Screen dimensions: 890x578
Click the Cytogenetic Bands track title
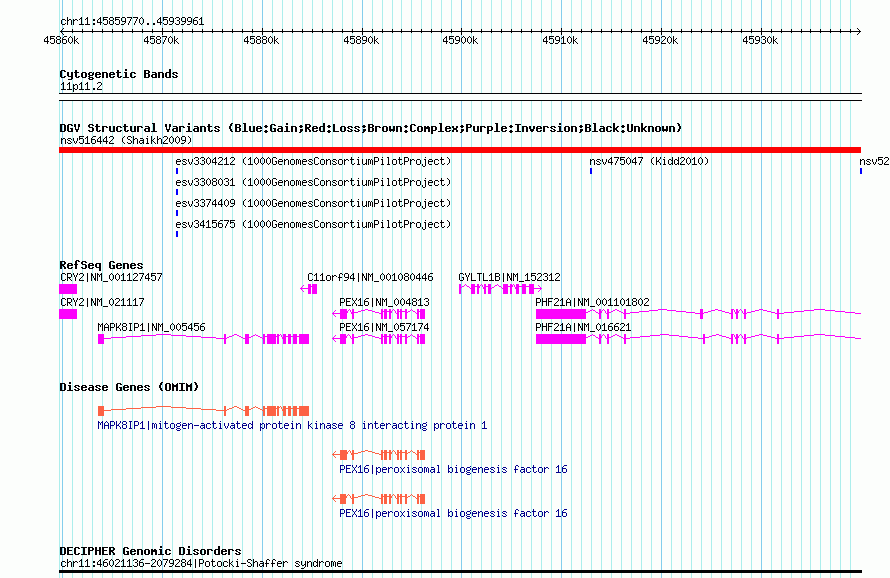[119, 74]
